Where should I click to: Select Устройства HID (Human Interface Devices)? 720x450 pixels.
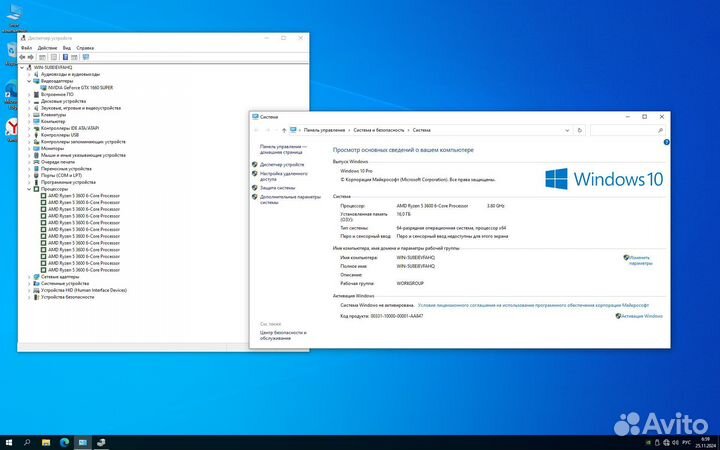click(x=84, y=290)
